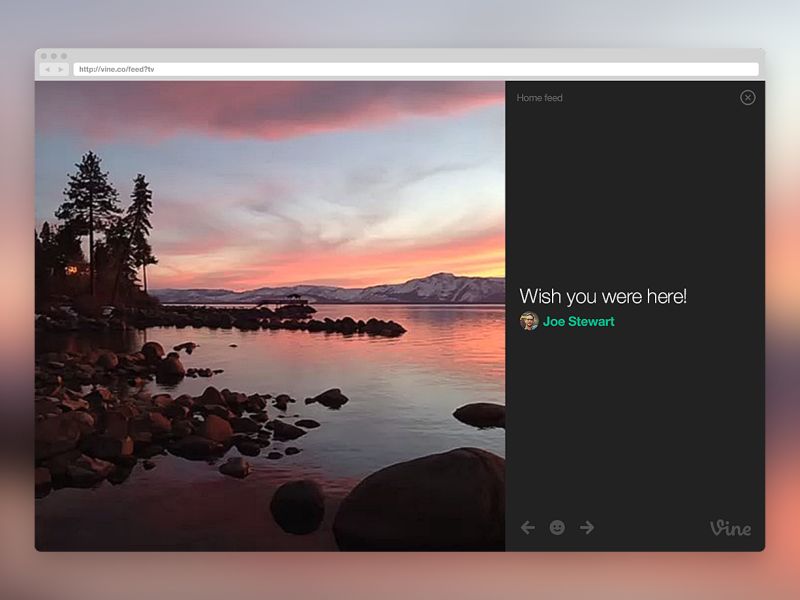Click the Home feed label
Viewport: 800px width, 600px height.
pos(539,98)
